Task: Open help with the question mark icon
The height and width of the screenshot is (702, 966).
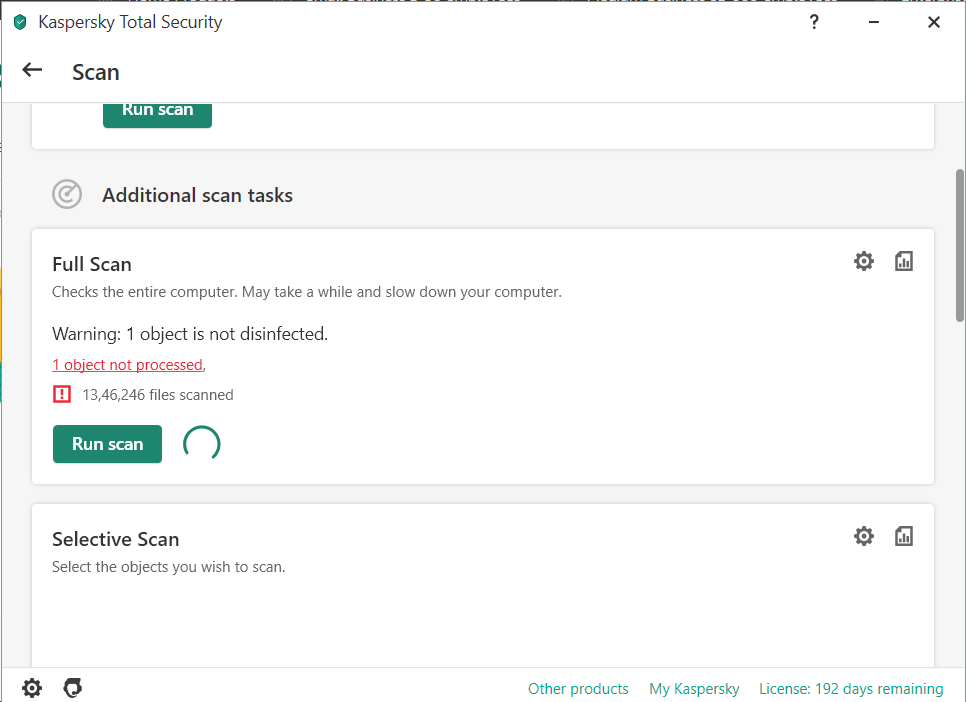Action: 814,22
